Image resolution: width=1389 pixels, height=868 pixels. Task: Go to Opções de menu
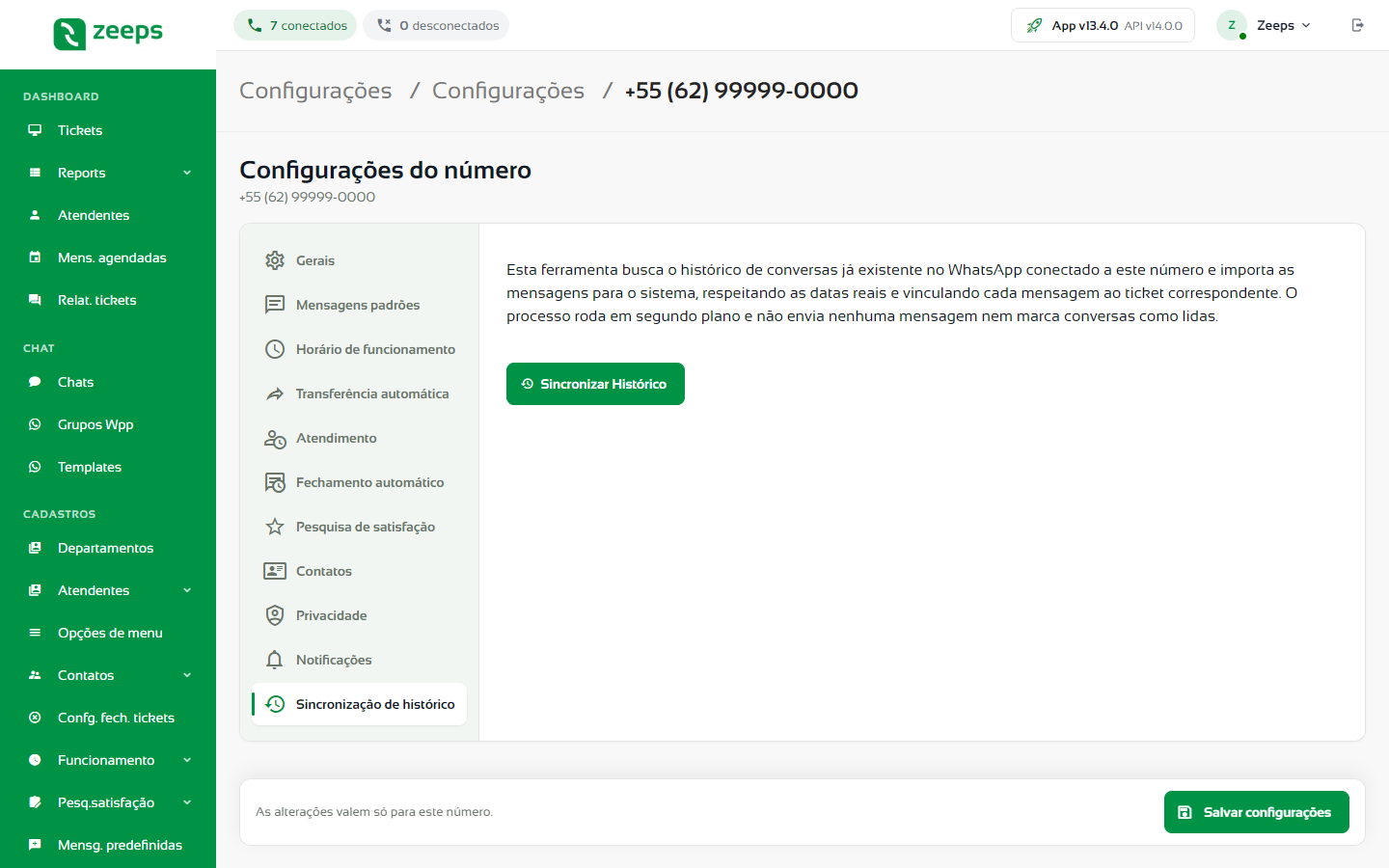108,633
